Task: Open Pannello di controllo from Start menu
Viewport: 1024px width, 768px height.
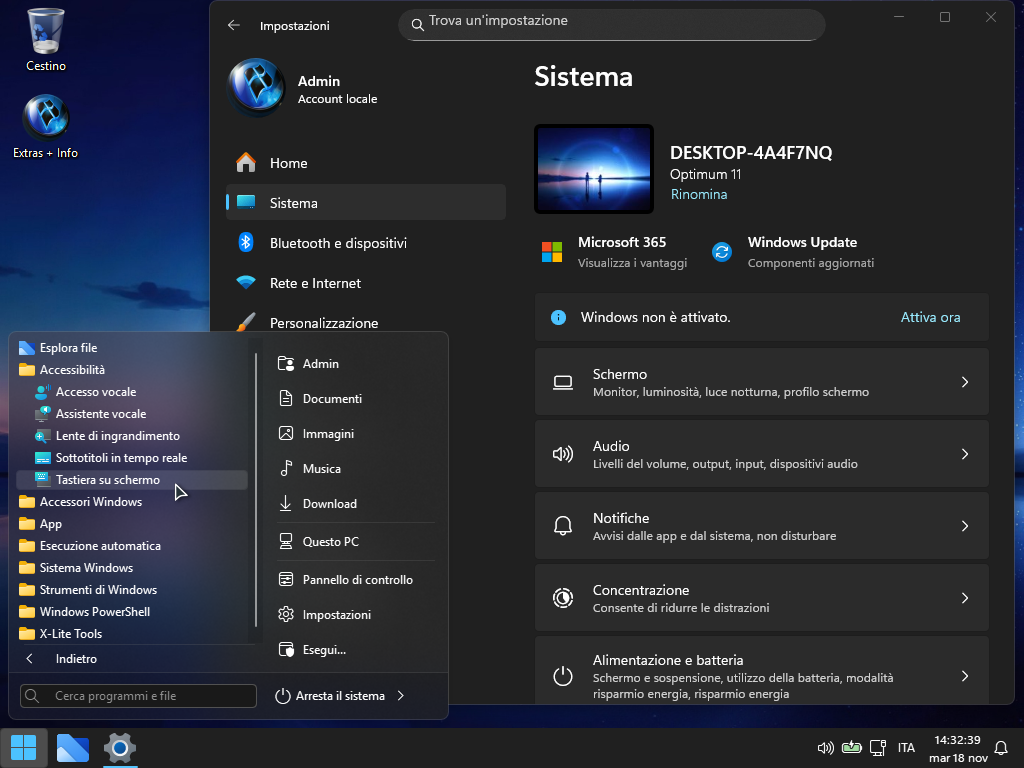Action: (x=357, y=580)
